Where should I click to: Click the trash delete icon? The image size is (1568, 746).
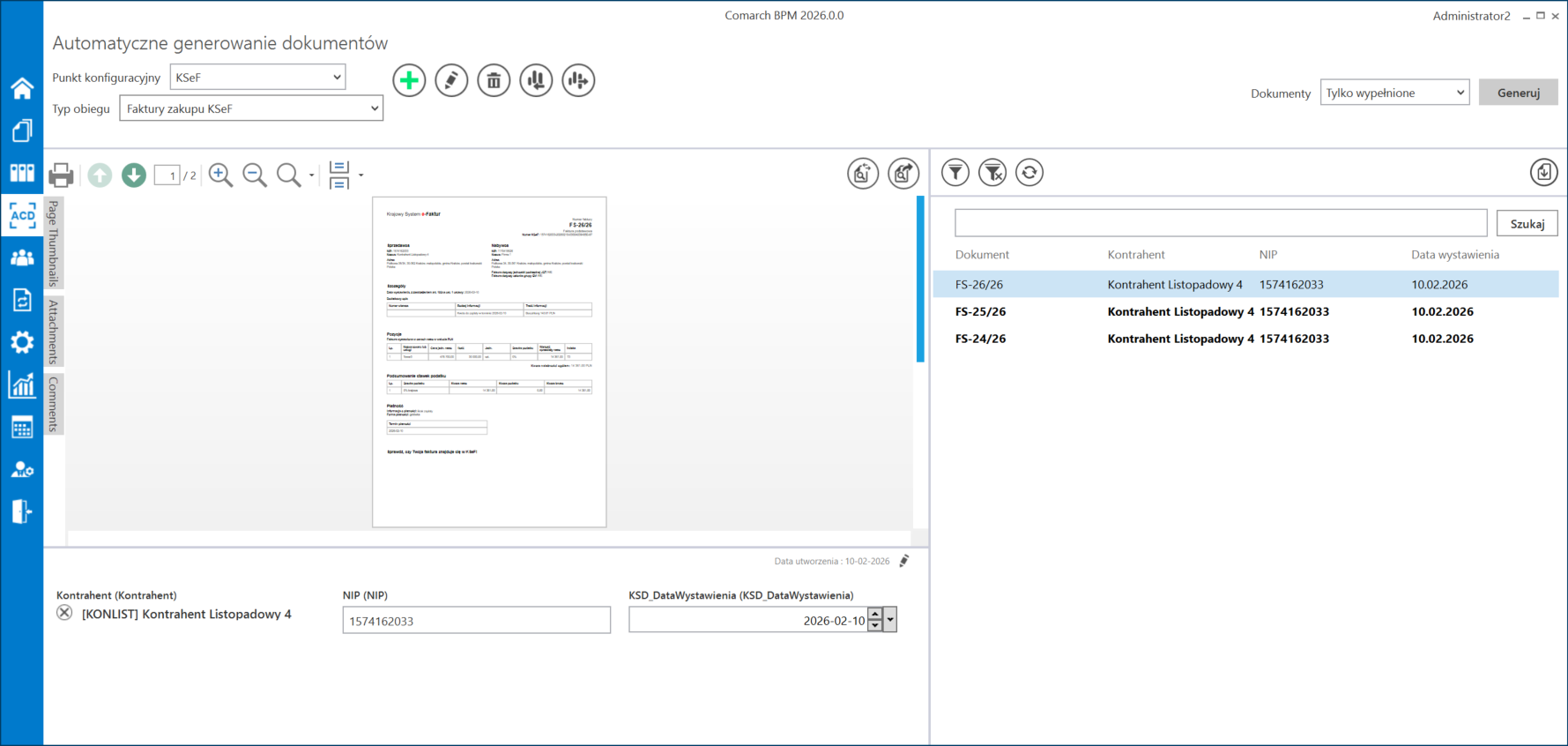[x=494, y=80]
